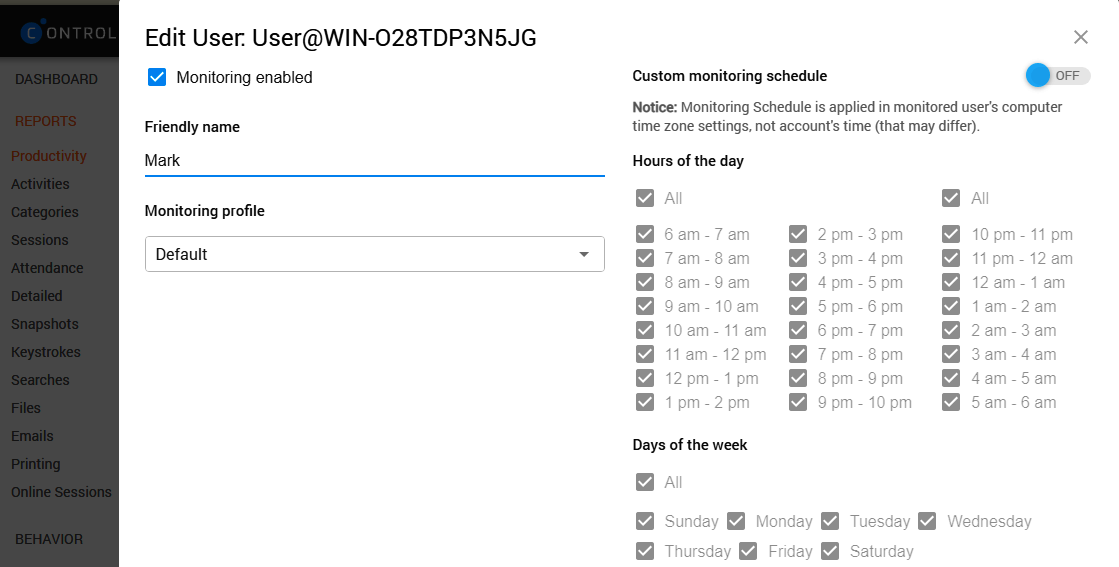Toggle the 12 pm - 1 pm checkbox
1119x567 pixels.
pyautogui.click(x=645, y=378)
